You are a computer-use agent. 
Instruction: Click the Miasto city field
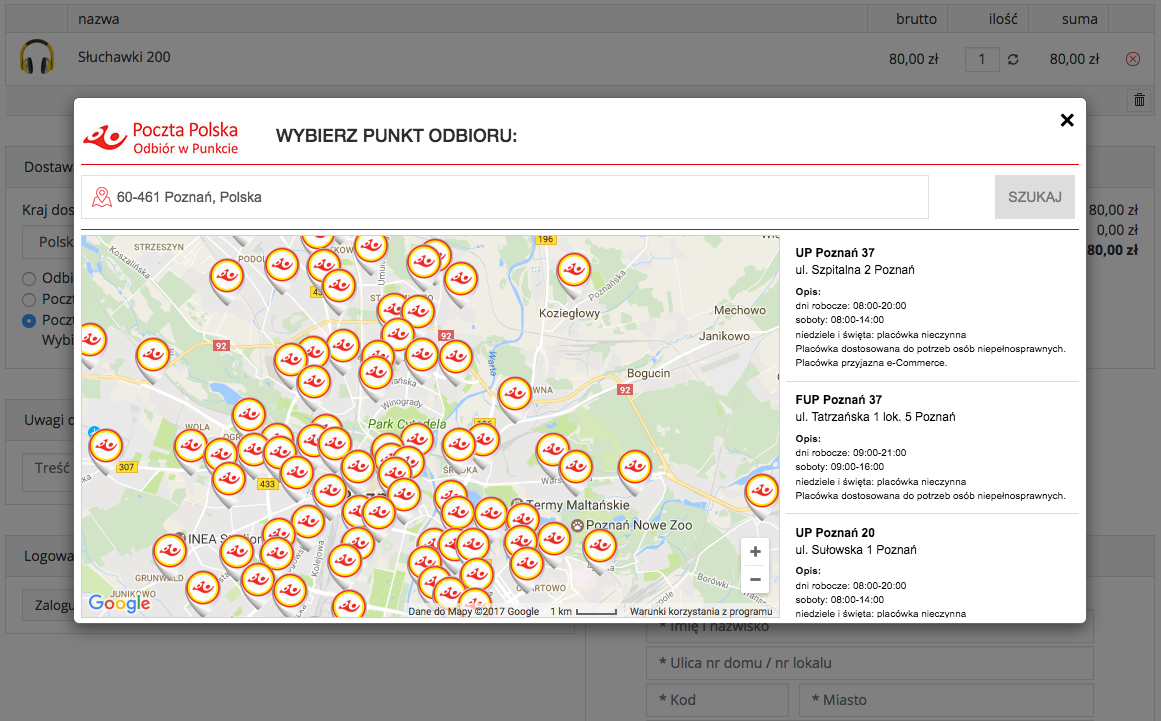point(946,700)
